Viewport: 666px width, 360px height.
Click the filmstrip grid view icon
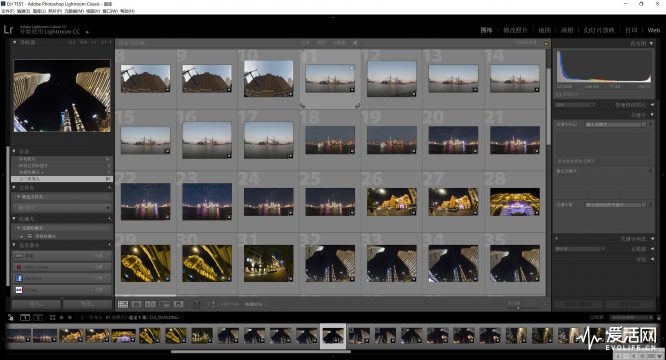click(53, 317)
